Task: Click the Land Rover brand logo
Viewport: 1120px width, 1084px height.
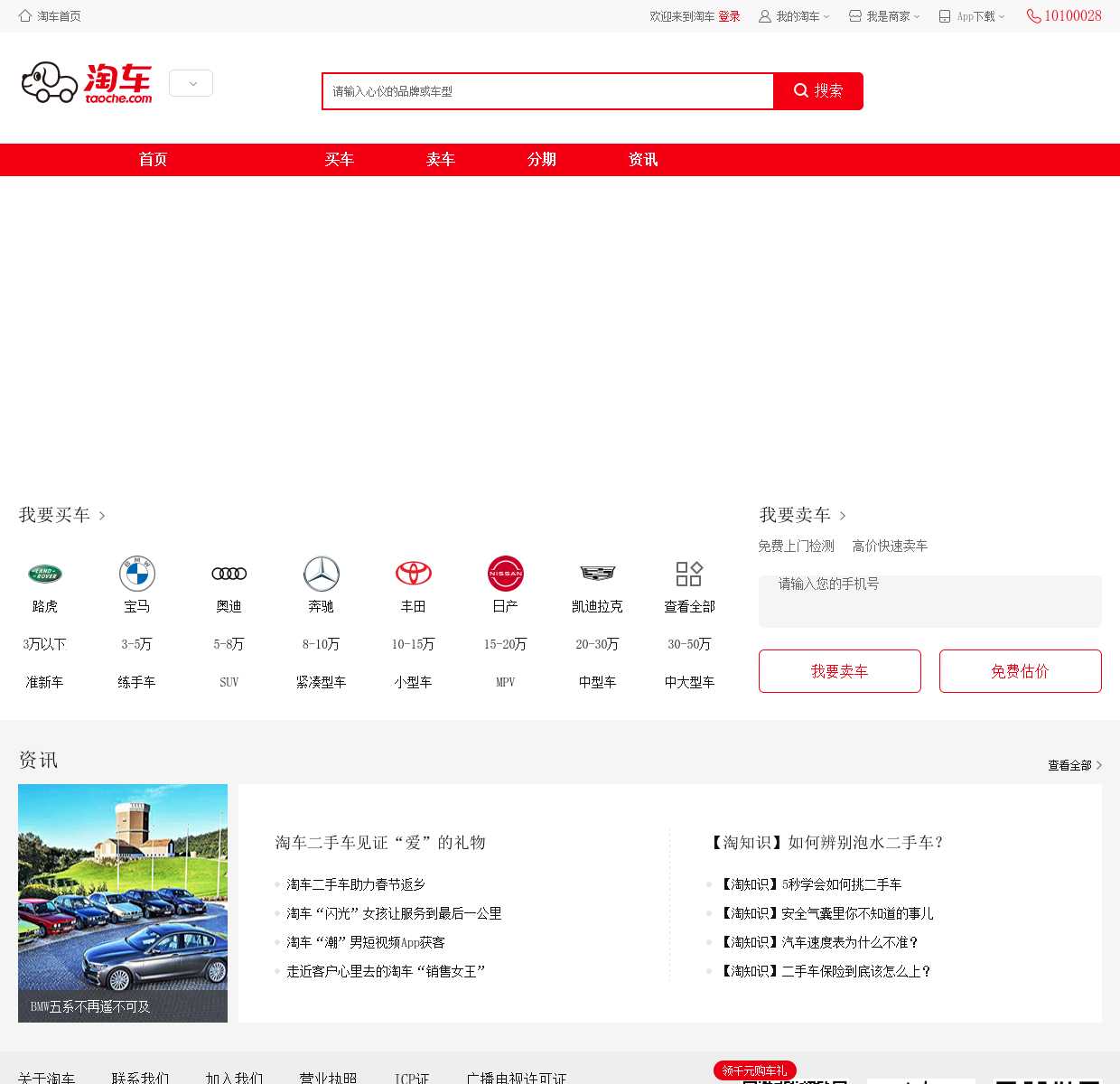Action: pos(45,574)
